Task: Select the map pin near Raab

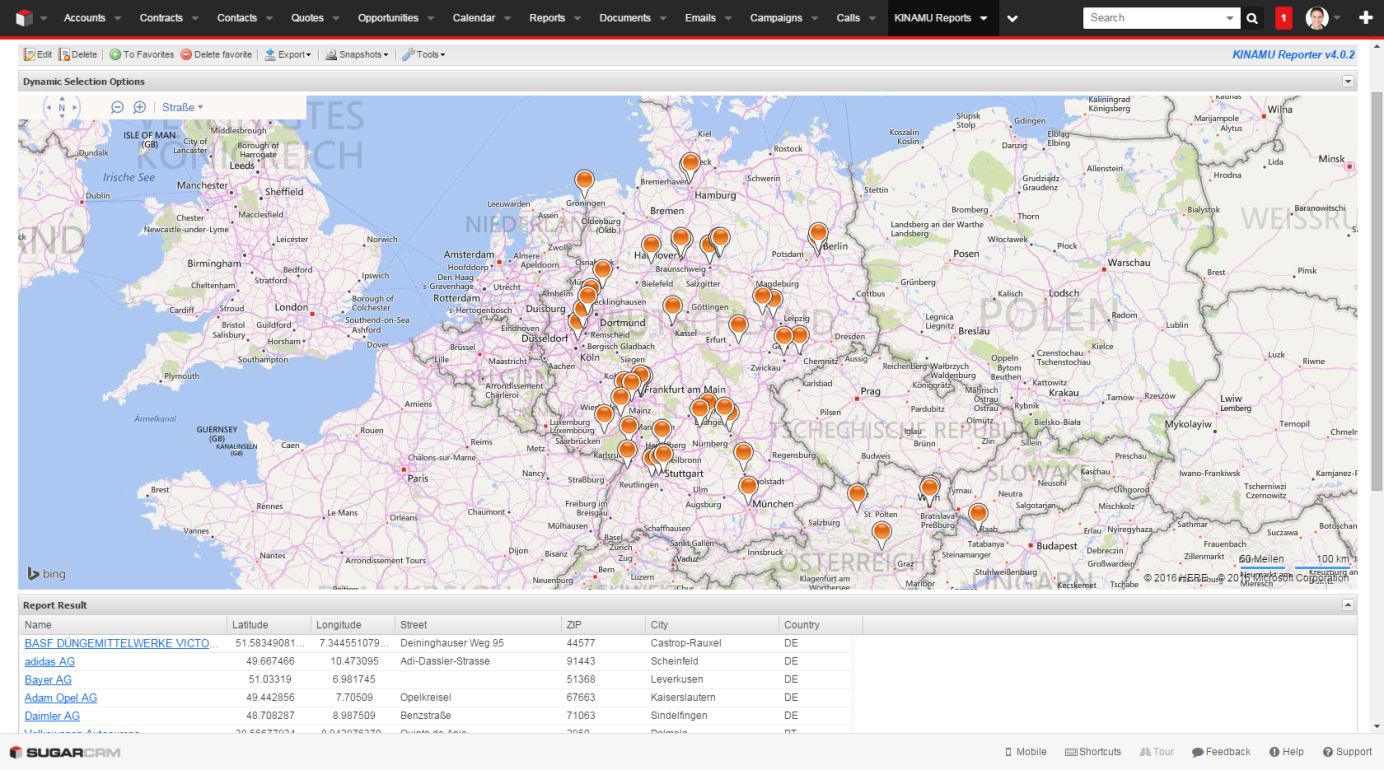Action: click(978, 516)
